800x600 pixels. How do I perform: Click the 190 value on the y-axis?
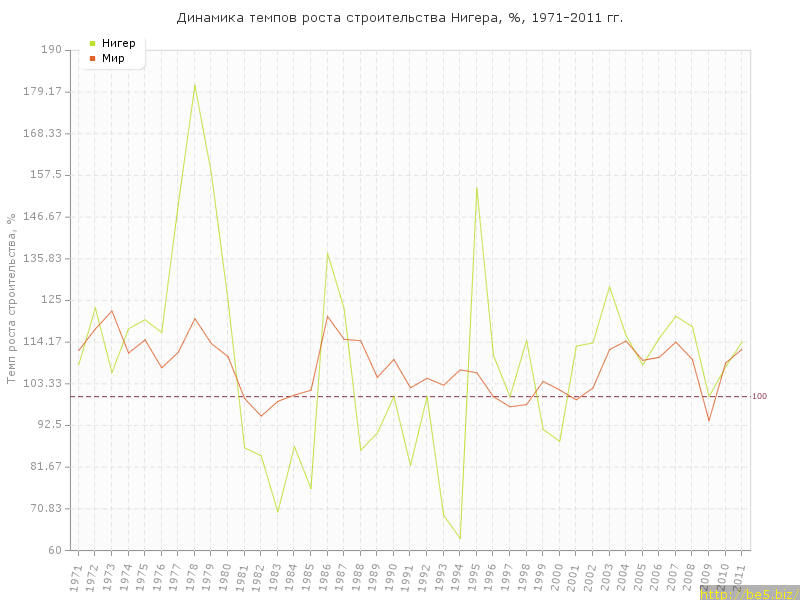[x=50, y=50]
